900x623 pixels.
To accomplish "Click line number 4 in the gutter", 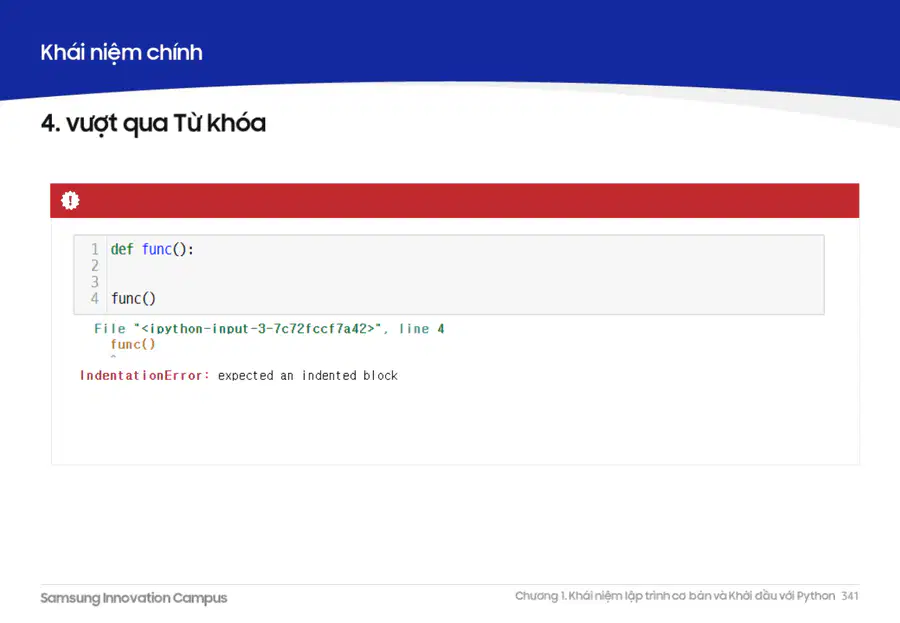I will 95,299.
